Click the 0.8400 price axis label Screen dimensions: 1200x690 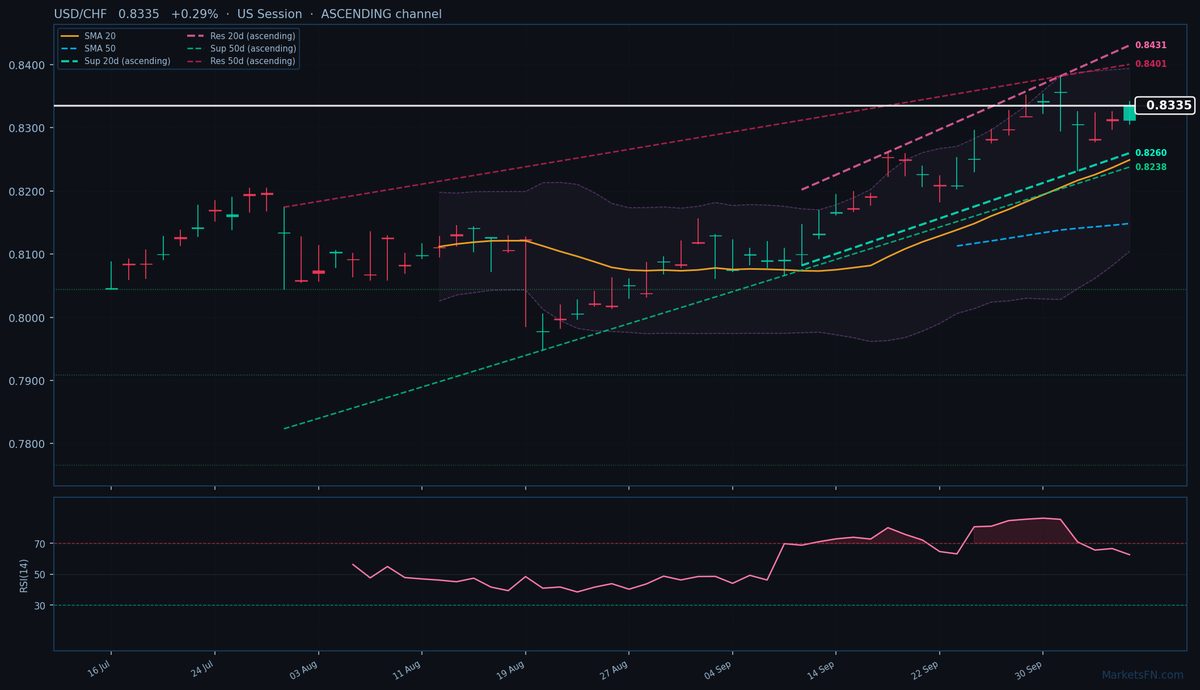(27, 65)
